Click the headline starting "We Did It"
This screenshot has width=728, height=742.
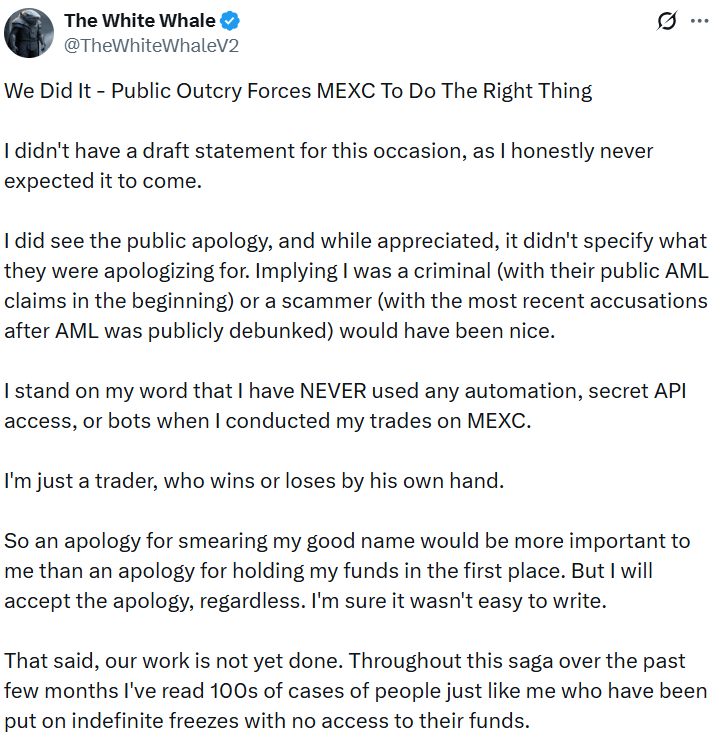tap(298, 91)
